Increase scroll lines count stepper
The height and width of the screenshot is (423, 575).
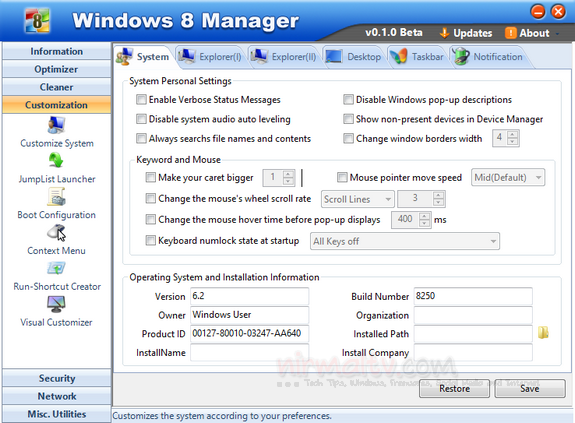pos(438,195)
